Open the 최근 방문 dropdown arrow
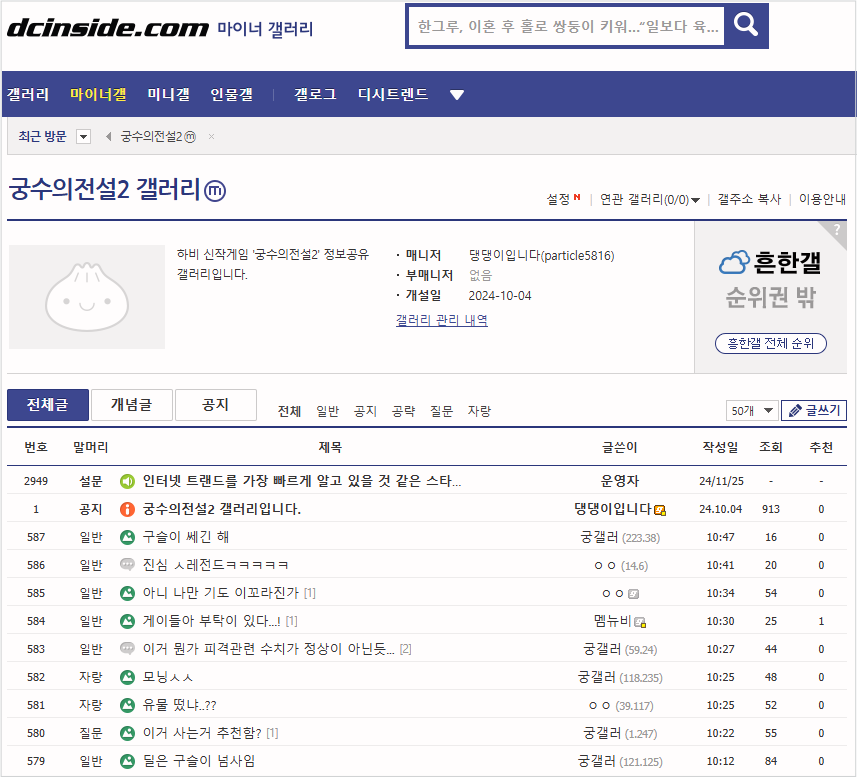This screenshot has width=857, height=778. tap(84, 136)
